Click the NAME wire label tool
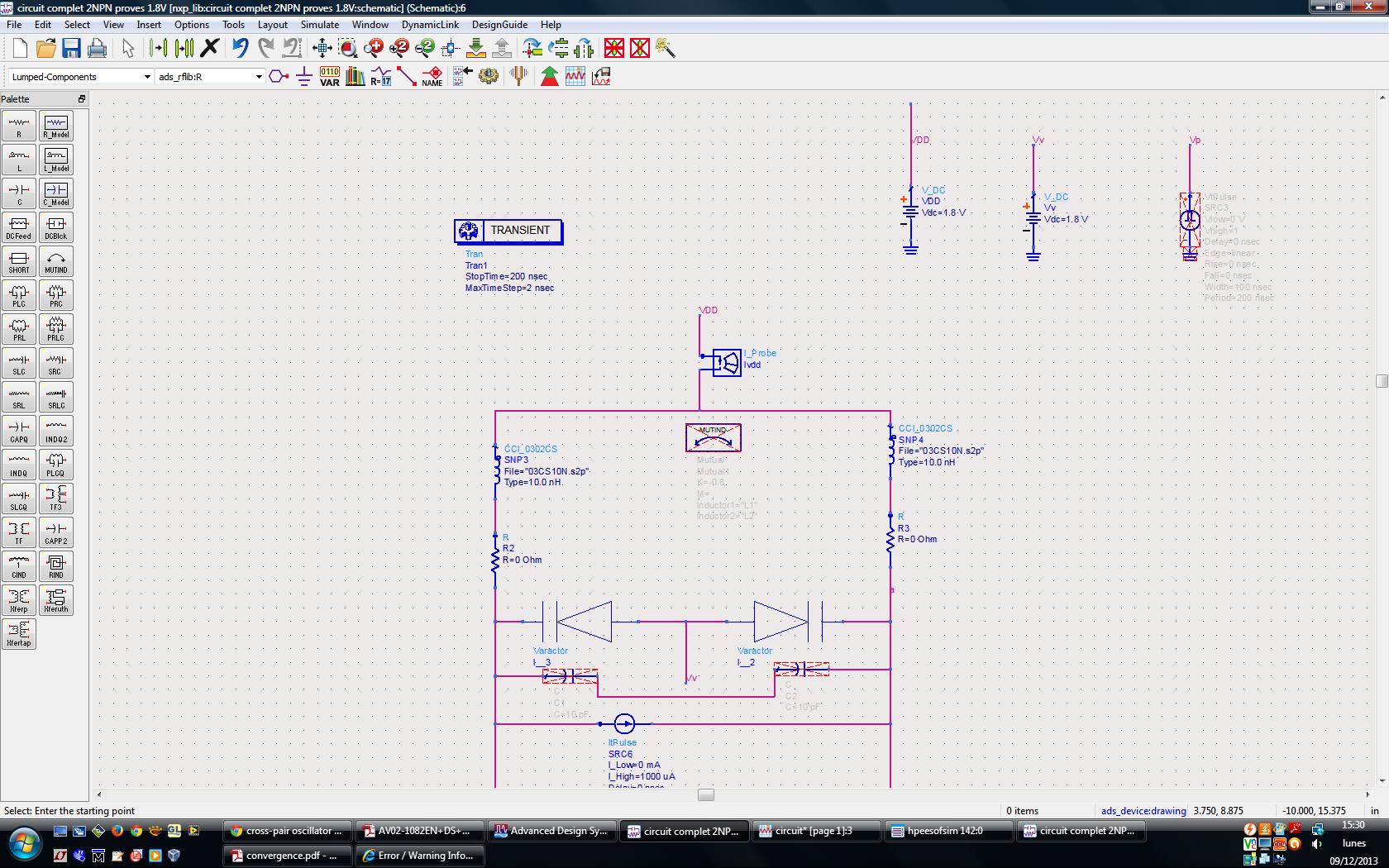1389x868 pixels. (432, 77)
